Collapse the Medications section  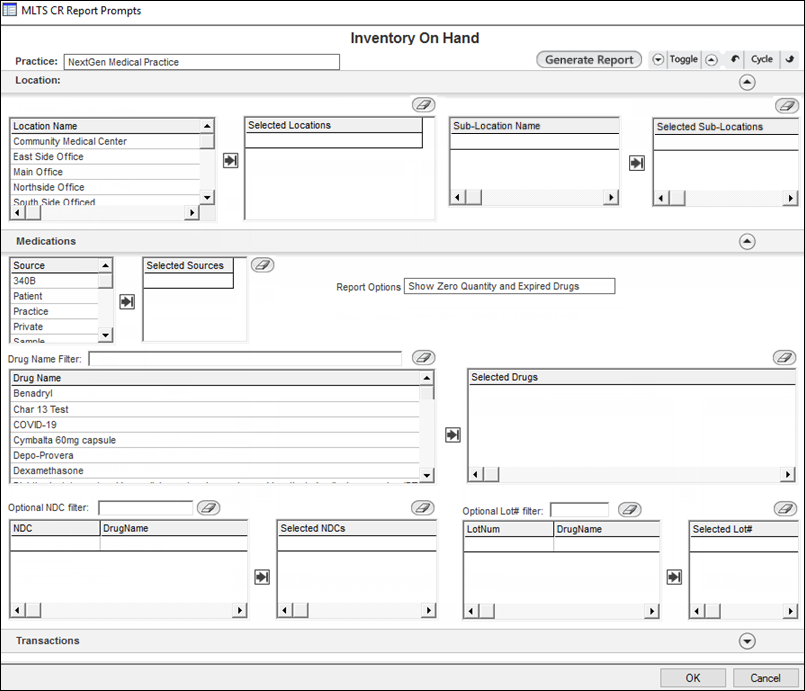(x=747, y=241)
